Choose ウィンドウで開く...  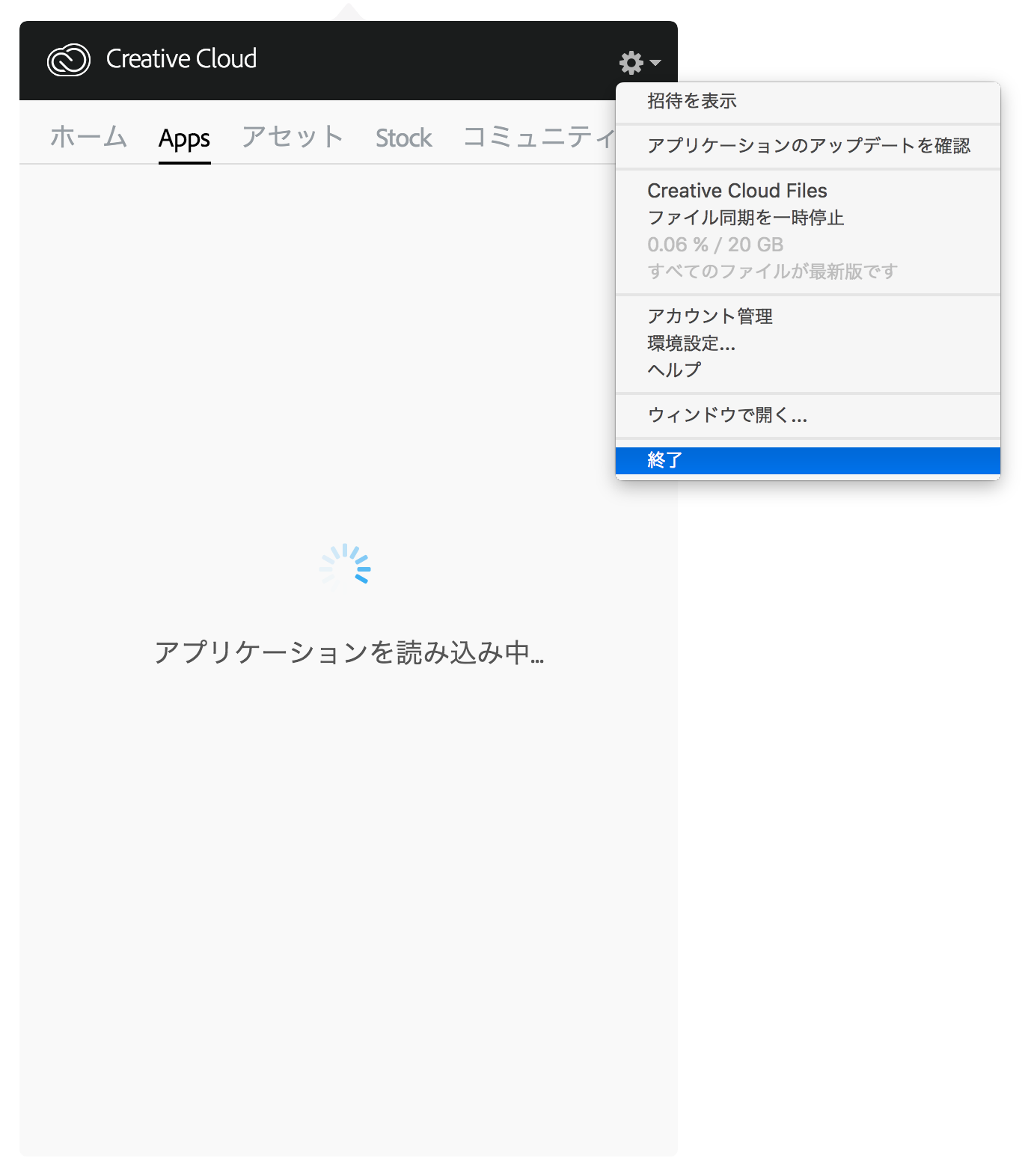click(x=808, y=415)
